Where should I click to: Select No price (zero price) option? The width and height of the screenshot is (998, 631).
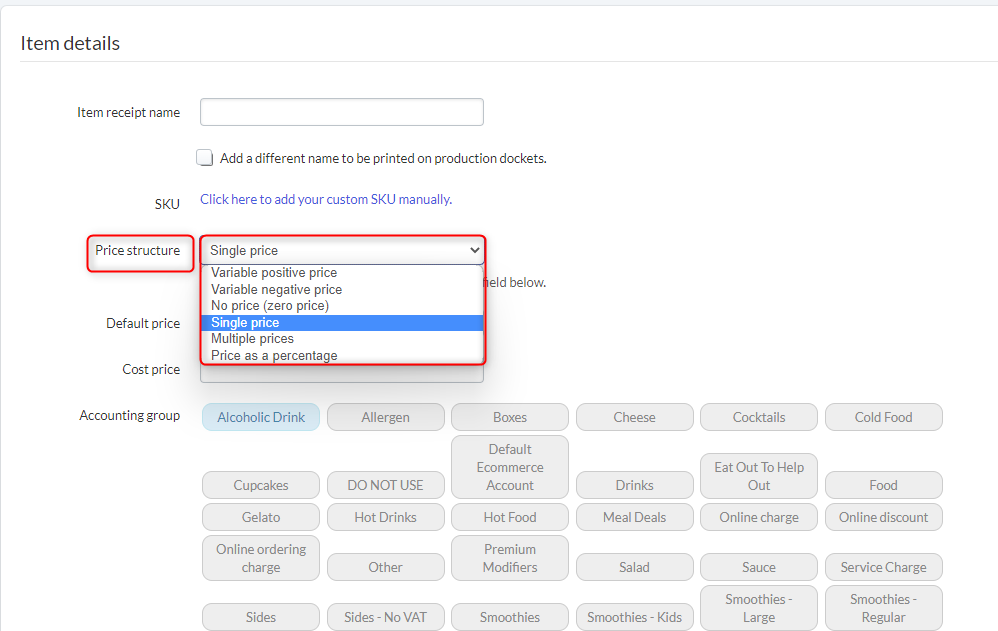270,306
